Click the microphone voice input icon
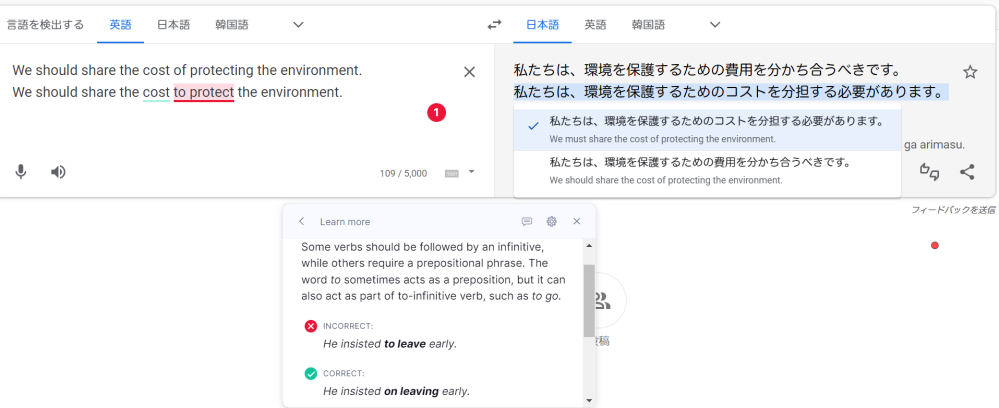The width and height of the screenshot is (999, 408). click(21, 172)
